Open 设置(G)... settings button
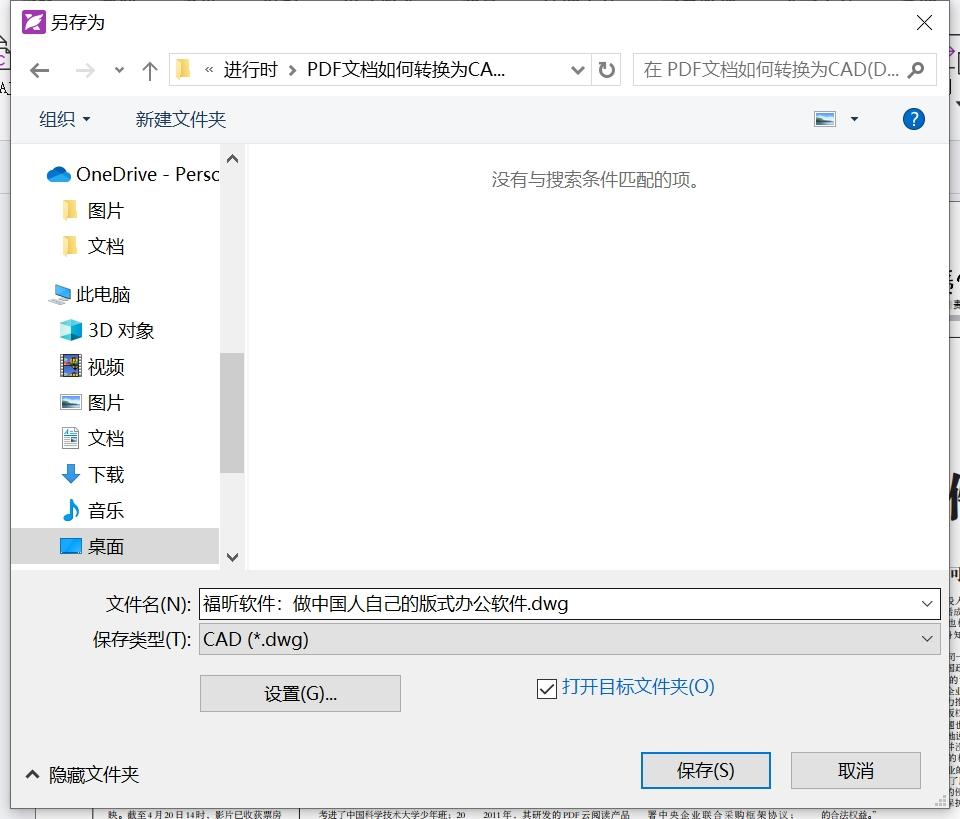This screenshot has height=819, width=960. (x=300, y=694)
